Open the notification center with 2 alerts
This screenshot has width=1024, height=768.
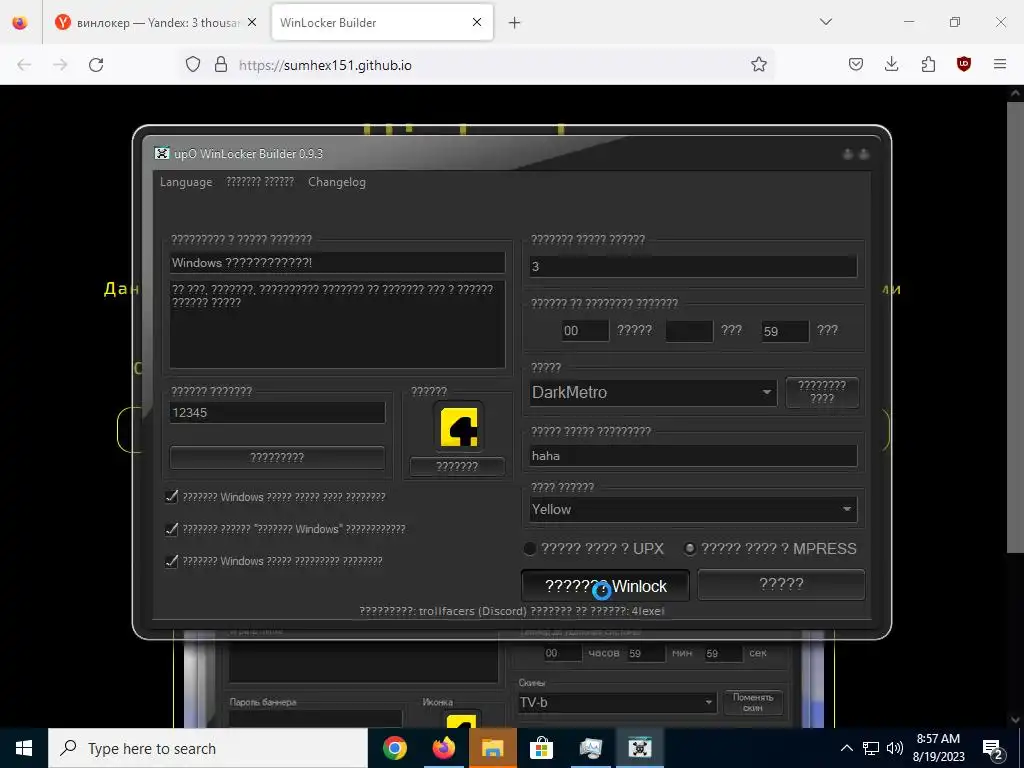point(993,750)
